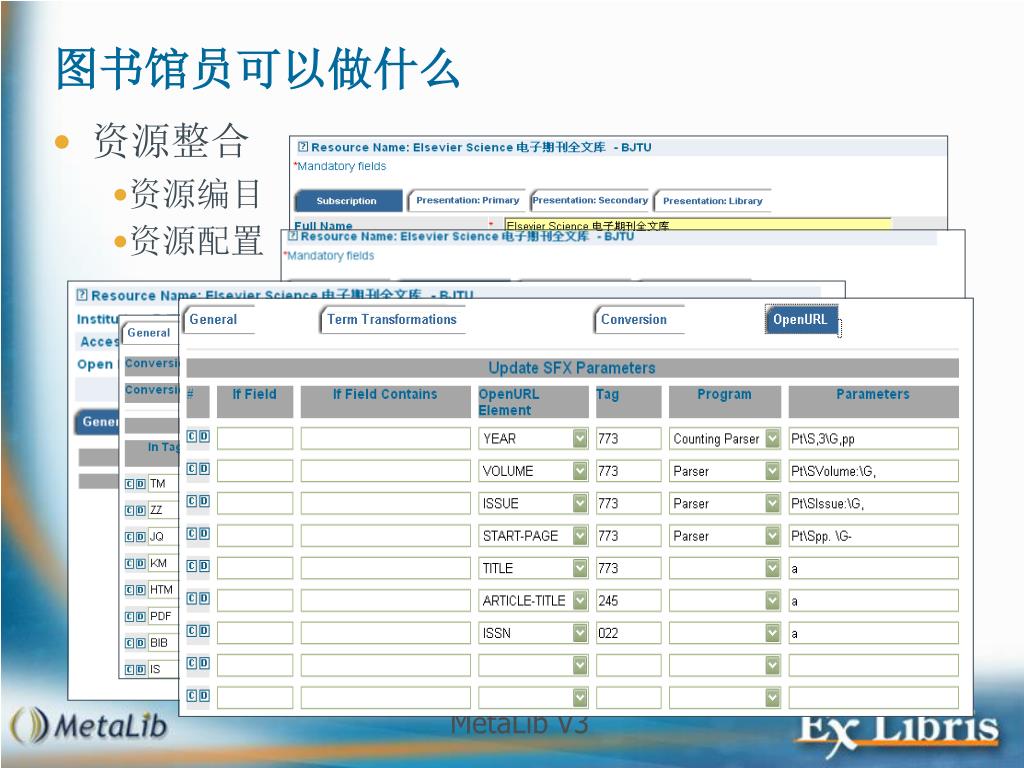Image resolution: width=1024 pixels, height=768 pixels.
Task: Click the C icon beside PDF in back window
Action: coord(130,617)
